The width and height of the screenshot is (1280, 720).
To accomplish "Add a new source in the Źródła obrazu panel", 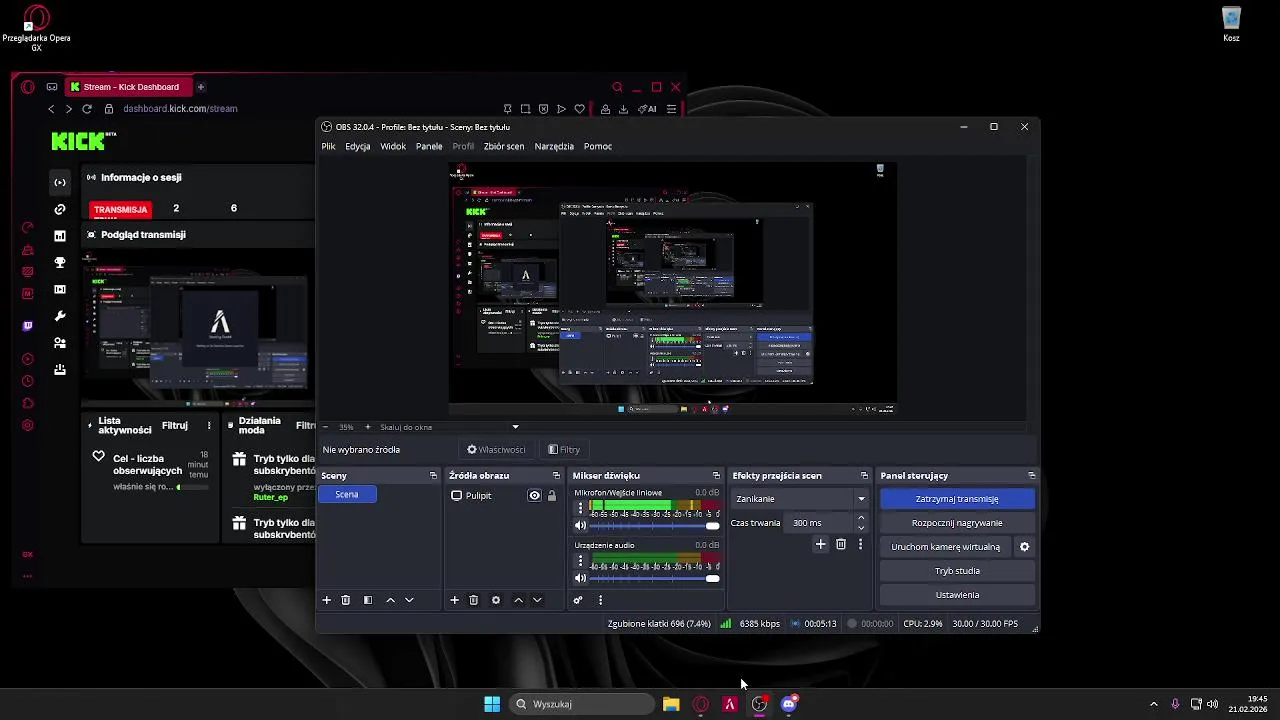I will click(x=454, y=600).
